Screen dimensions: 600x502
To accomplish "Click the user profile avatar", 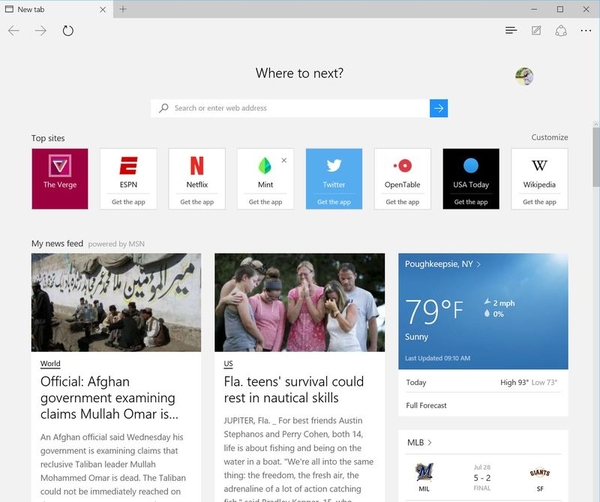I will 524,76.
